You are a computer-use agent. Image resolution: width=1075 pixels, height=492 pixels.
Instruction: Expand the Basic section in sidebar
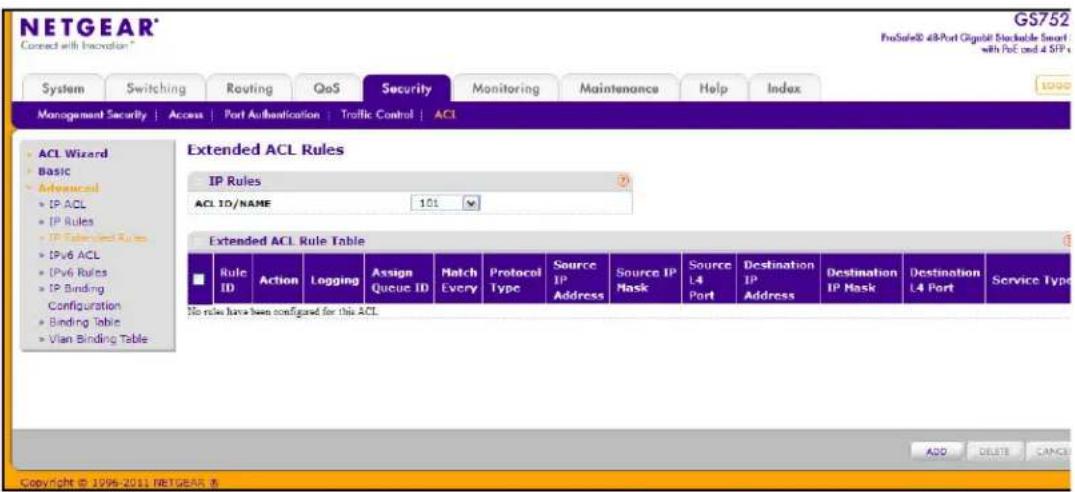click(52, 171)
